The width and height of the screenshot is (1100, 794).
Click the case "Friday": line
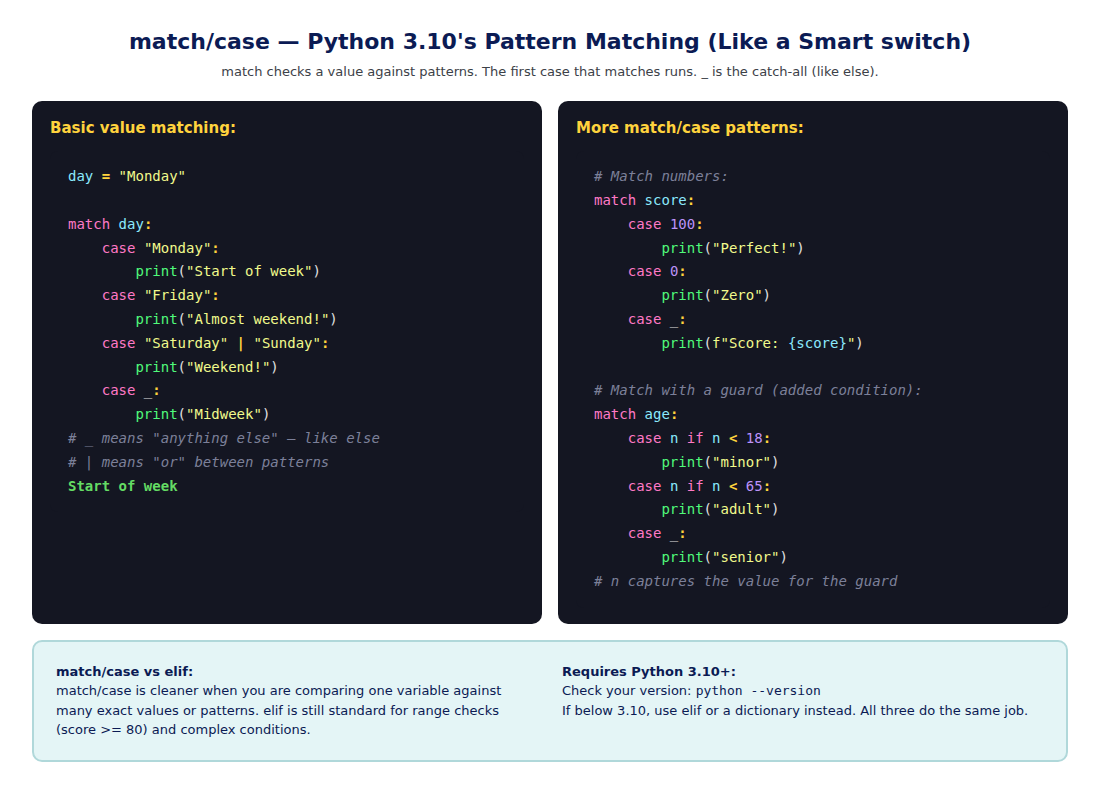pyautogui.click(x=161, y=295)
